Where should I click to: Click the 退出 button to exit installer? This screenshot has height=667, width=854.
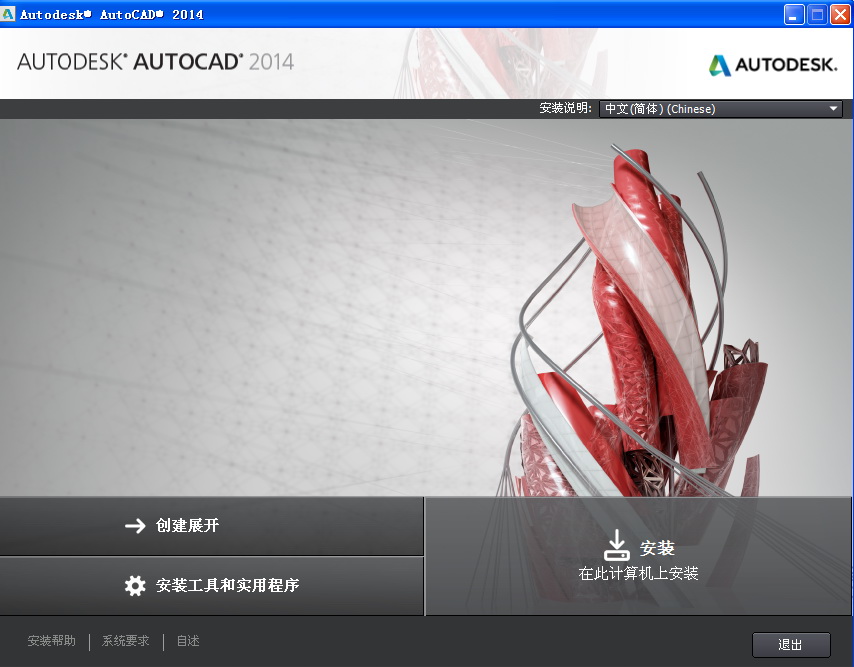[x=790, y=644]
